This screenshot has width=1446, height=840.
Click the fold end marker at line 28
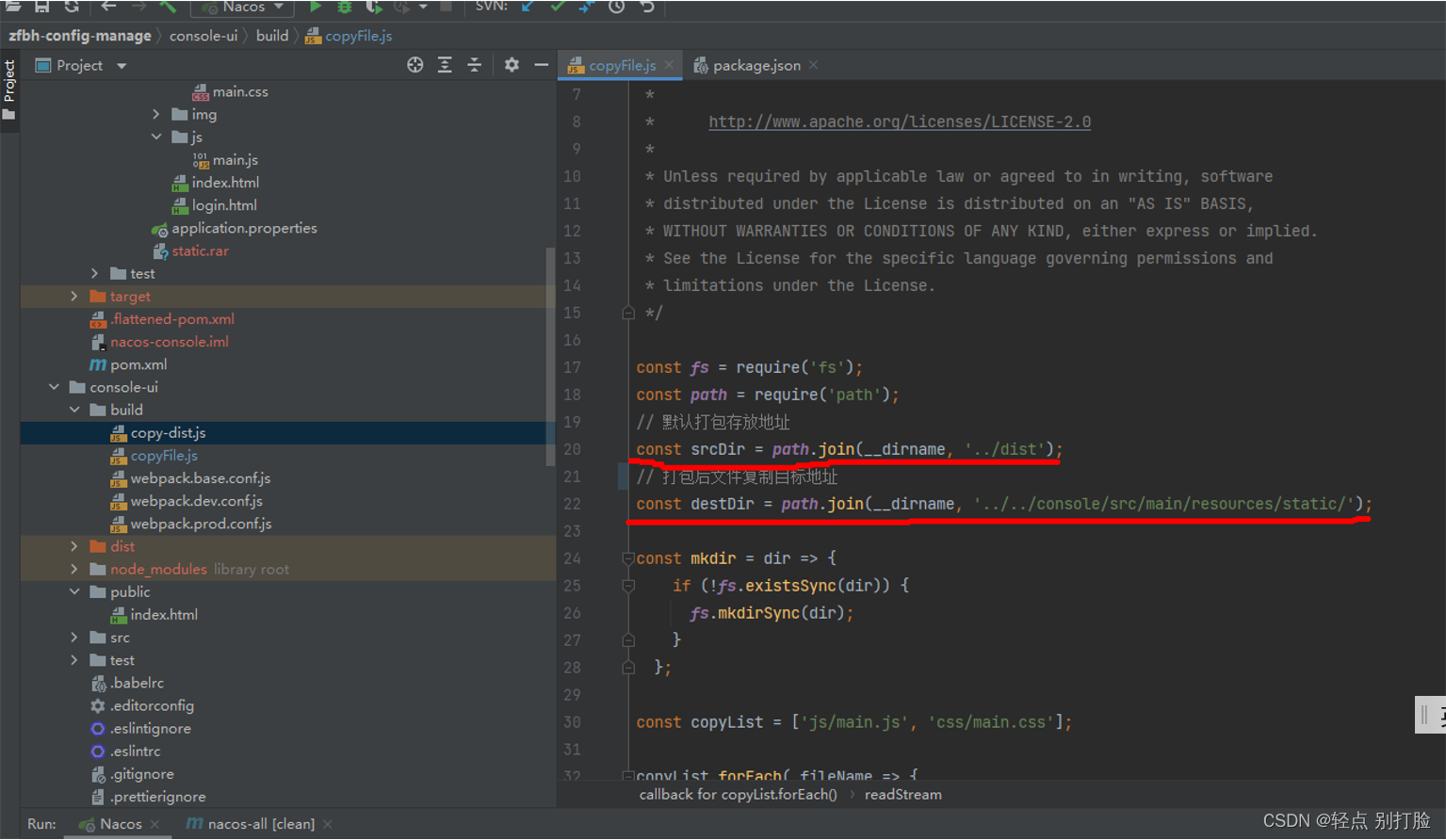(x=628, y=668)
